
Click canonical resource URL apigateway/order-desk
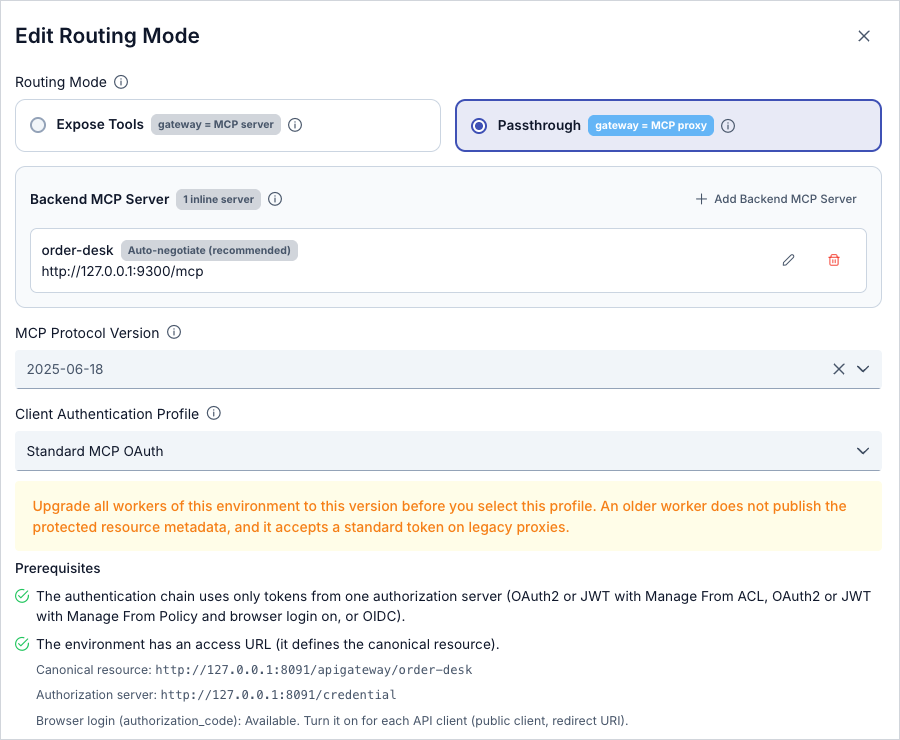[314, 670]
